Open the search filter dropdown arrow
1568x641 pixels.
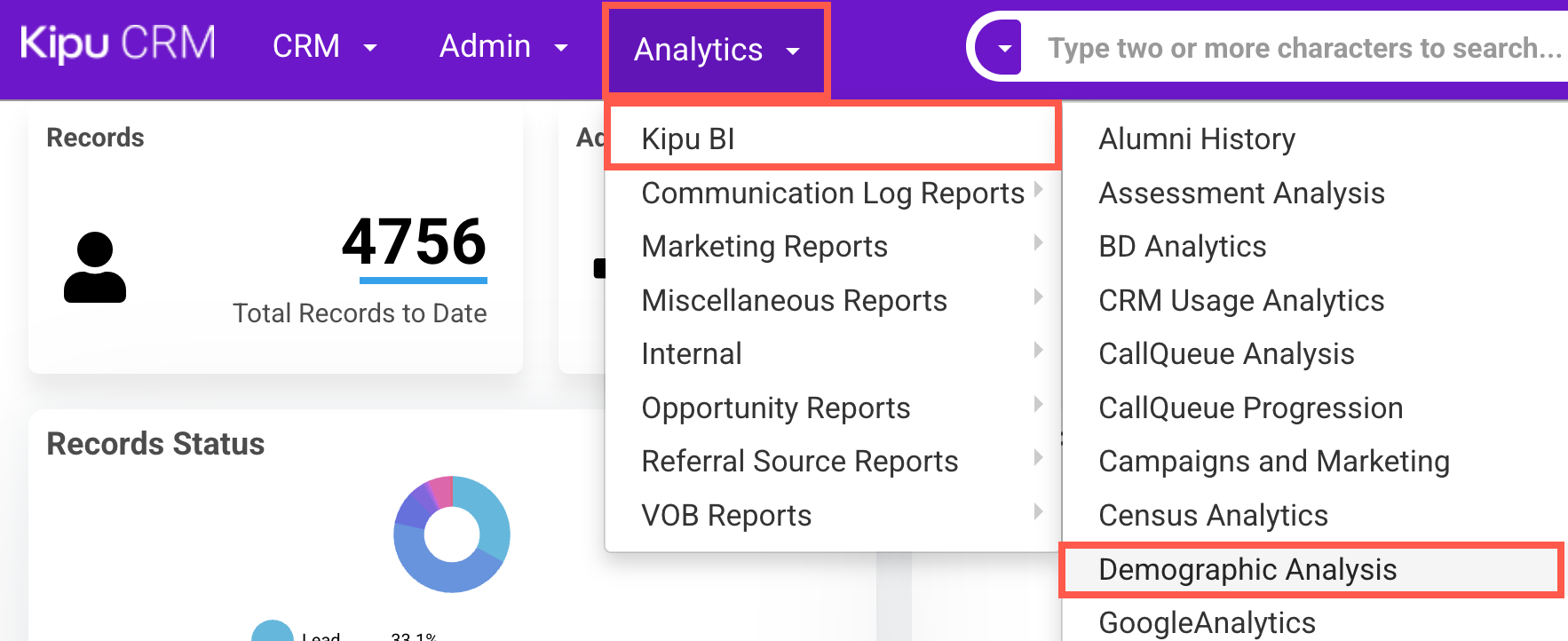[x=1004, y=48]
